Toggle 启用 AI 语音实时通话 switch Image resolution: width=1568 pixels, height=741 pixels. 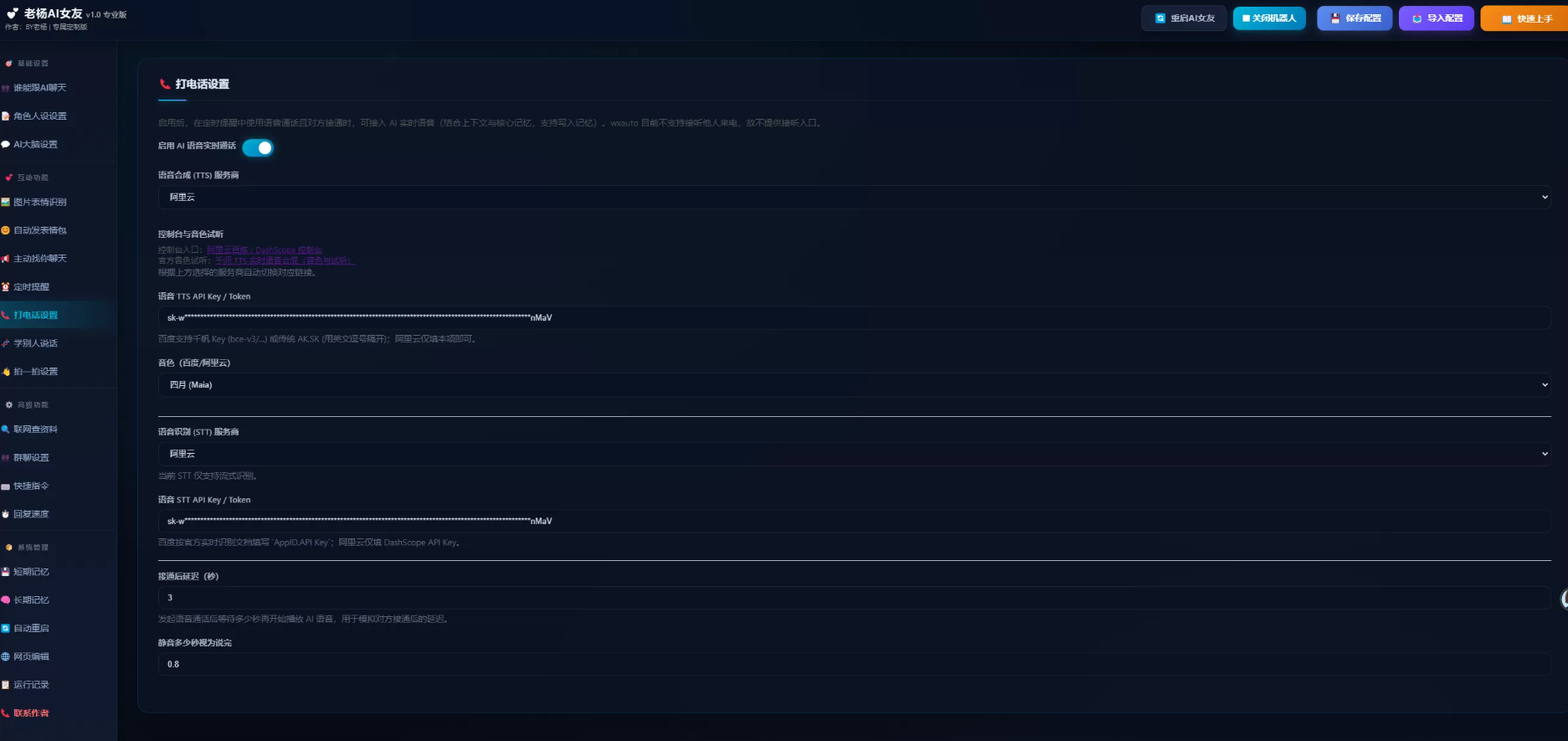tap(258, 147)
